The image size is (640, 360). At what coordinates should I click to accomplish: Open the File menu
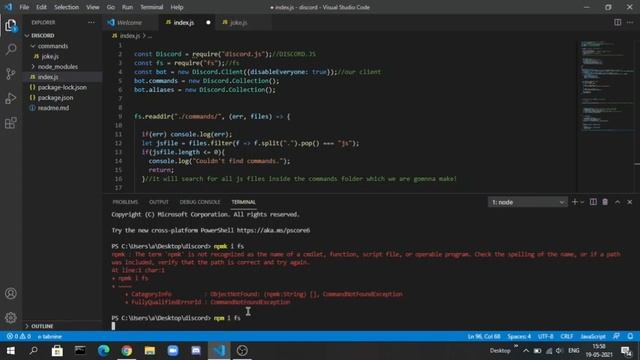point(24,7)
